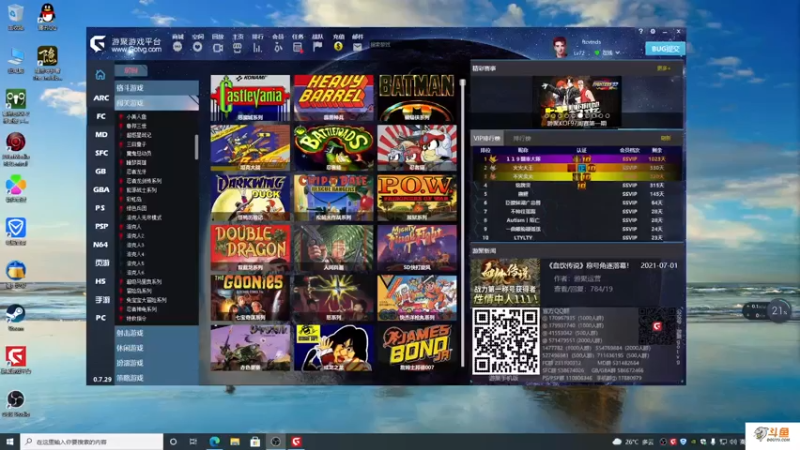Click the game list vertical scrollbar
This screenshot has width=800, height=450.
coord(196,147)
